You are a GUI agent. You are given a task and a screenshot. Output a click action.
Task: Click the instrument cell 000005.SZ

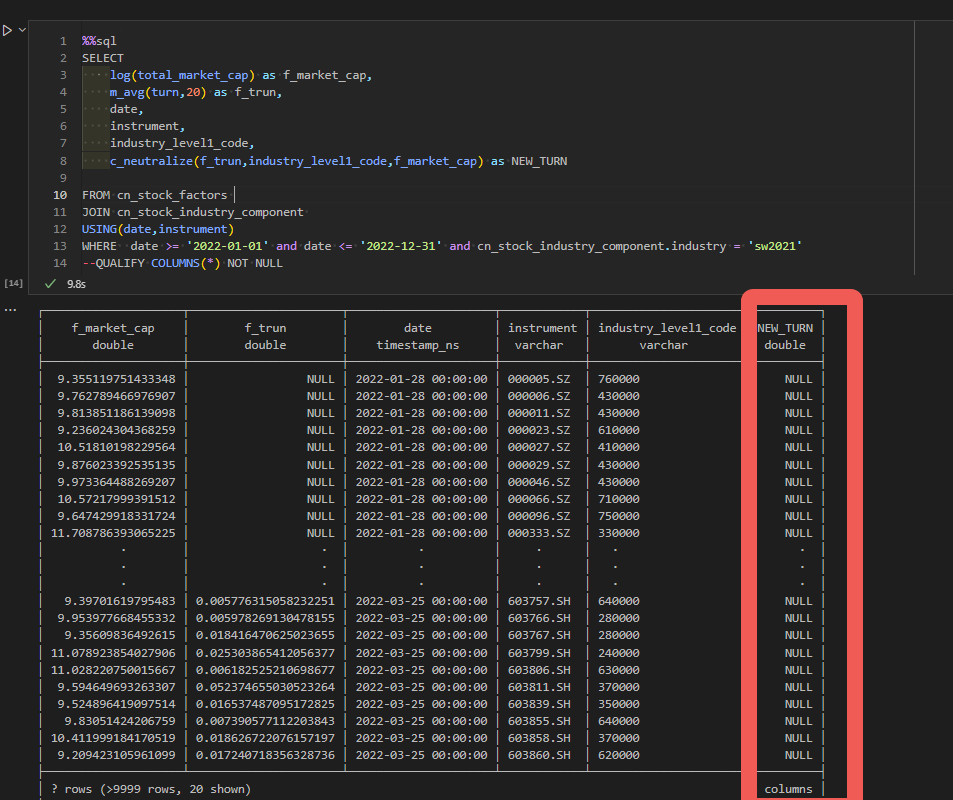click(x=539, y=379)
